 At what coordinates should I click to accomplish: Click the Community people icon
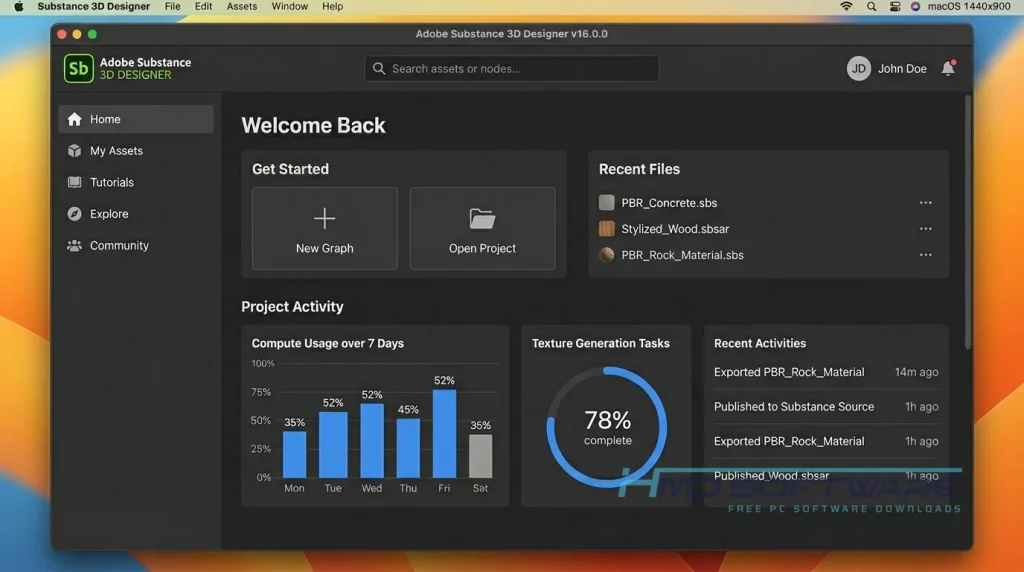(x=74, y=246)
